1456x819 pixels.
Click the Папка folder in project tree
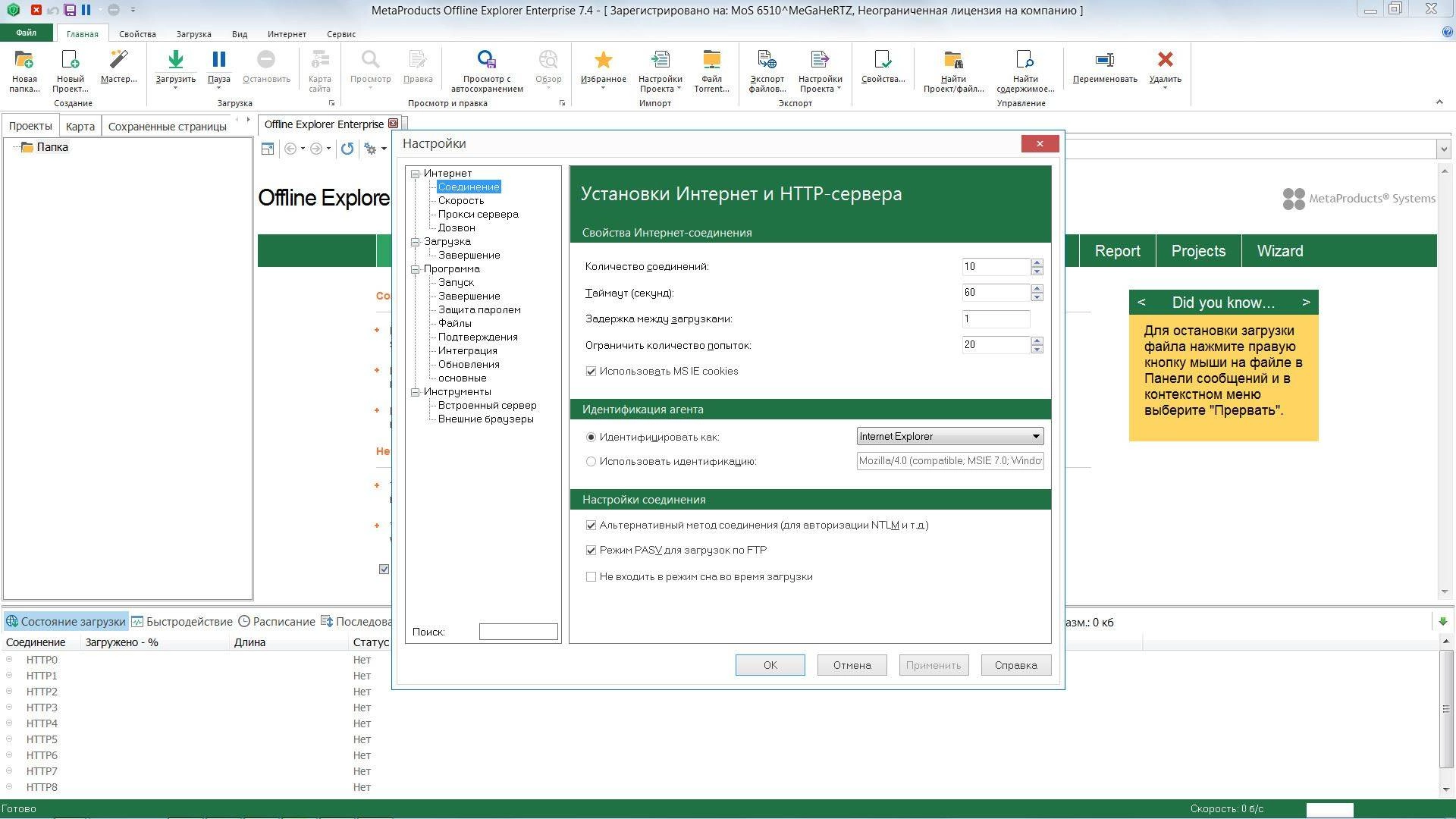44,147
